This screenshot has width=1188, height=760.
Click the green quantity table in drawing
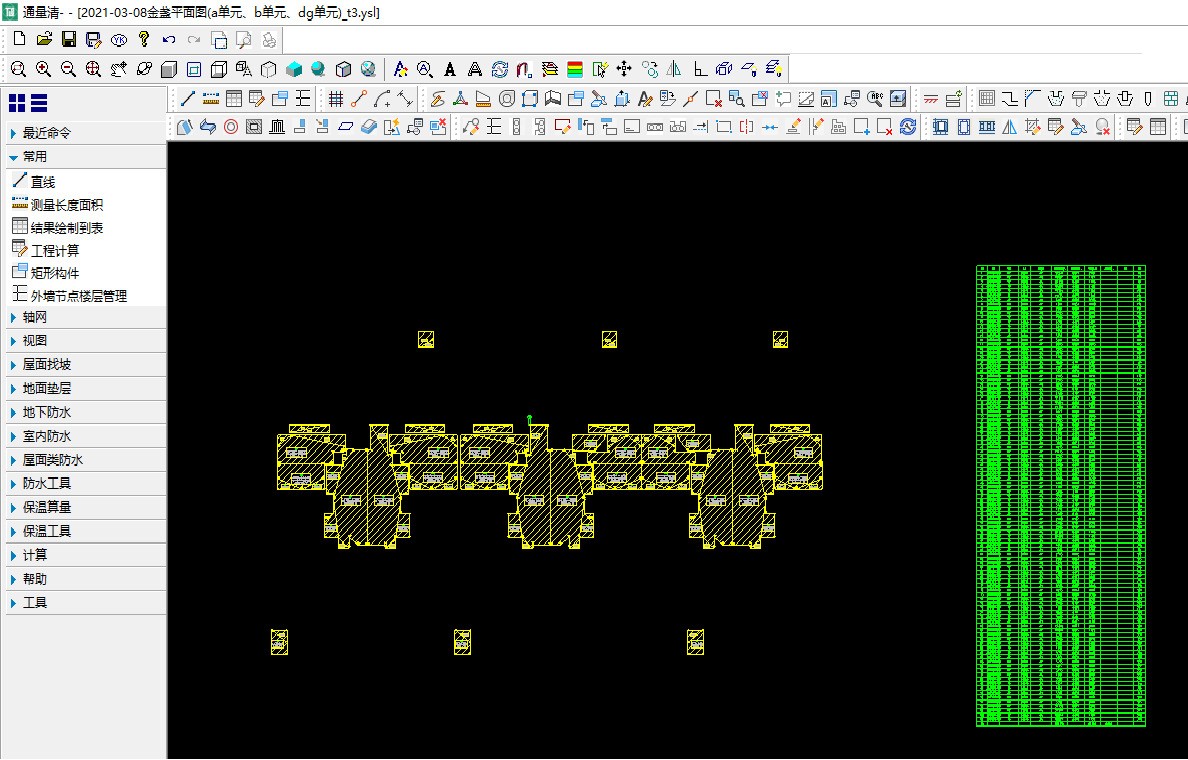[1061, 495]
